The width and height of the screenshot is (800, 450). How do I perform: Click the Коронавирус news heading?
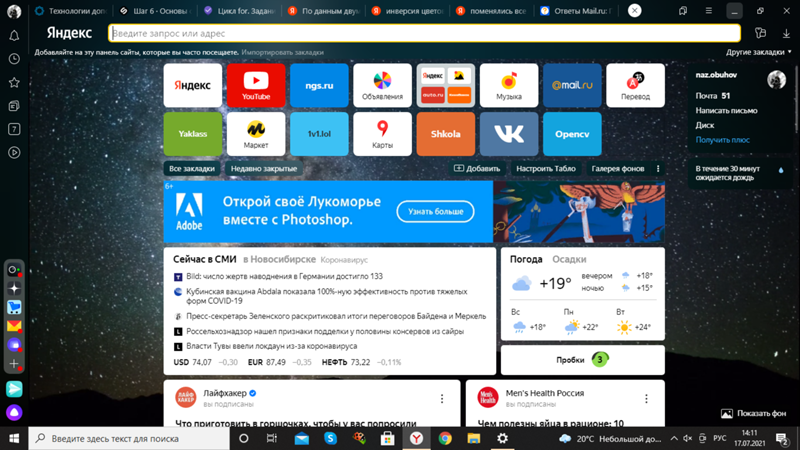344,260
